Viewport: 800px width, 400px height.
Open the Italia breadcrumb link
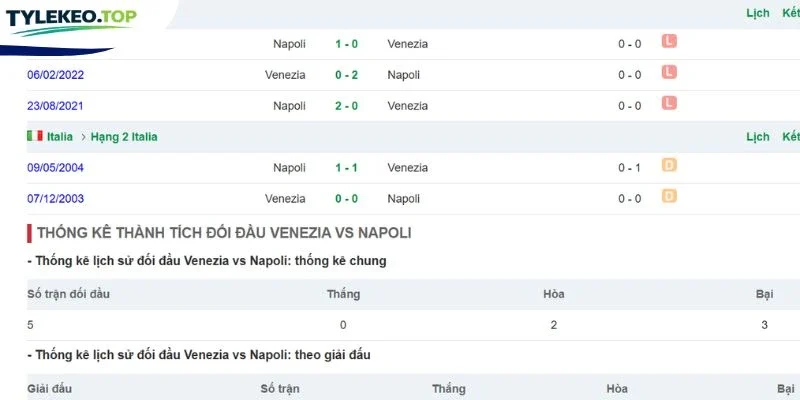pyautogui.click(x=60, y=137)
